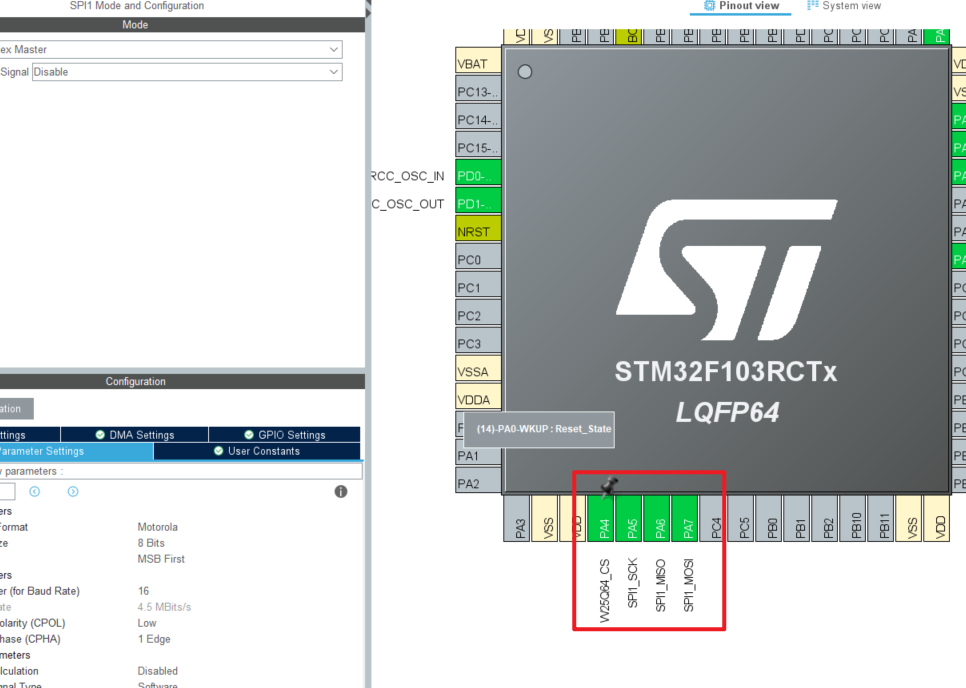Viewport: 966px width, 688px height.
Task: Click the 8 Bits data size value
Action: click(x=151, y=543)
